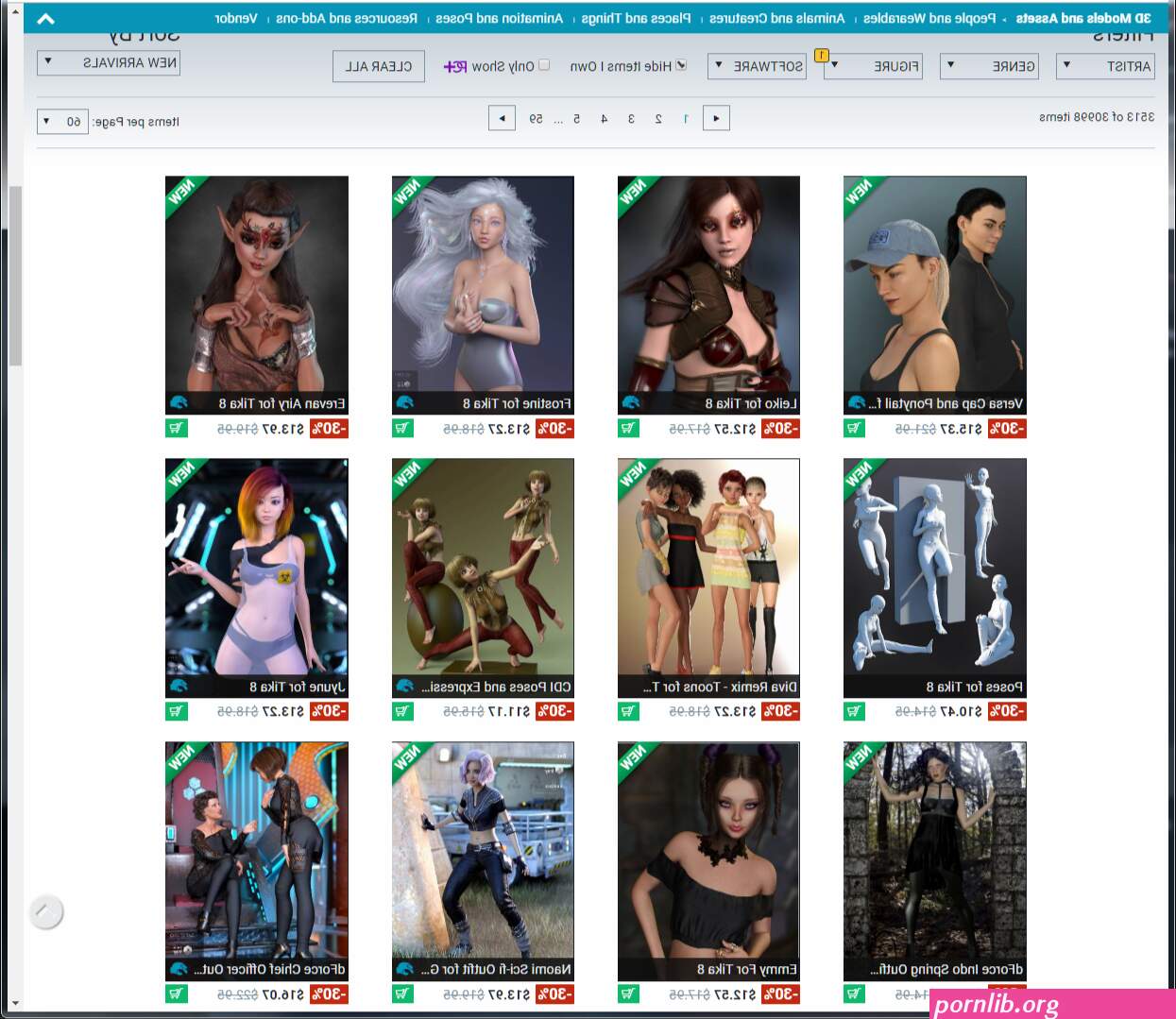Add Jyune for Tika 8 to cart
The width and height of the screenshot is (1176, 1019).
click(x=177, y=711)
